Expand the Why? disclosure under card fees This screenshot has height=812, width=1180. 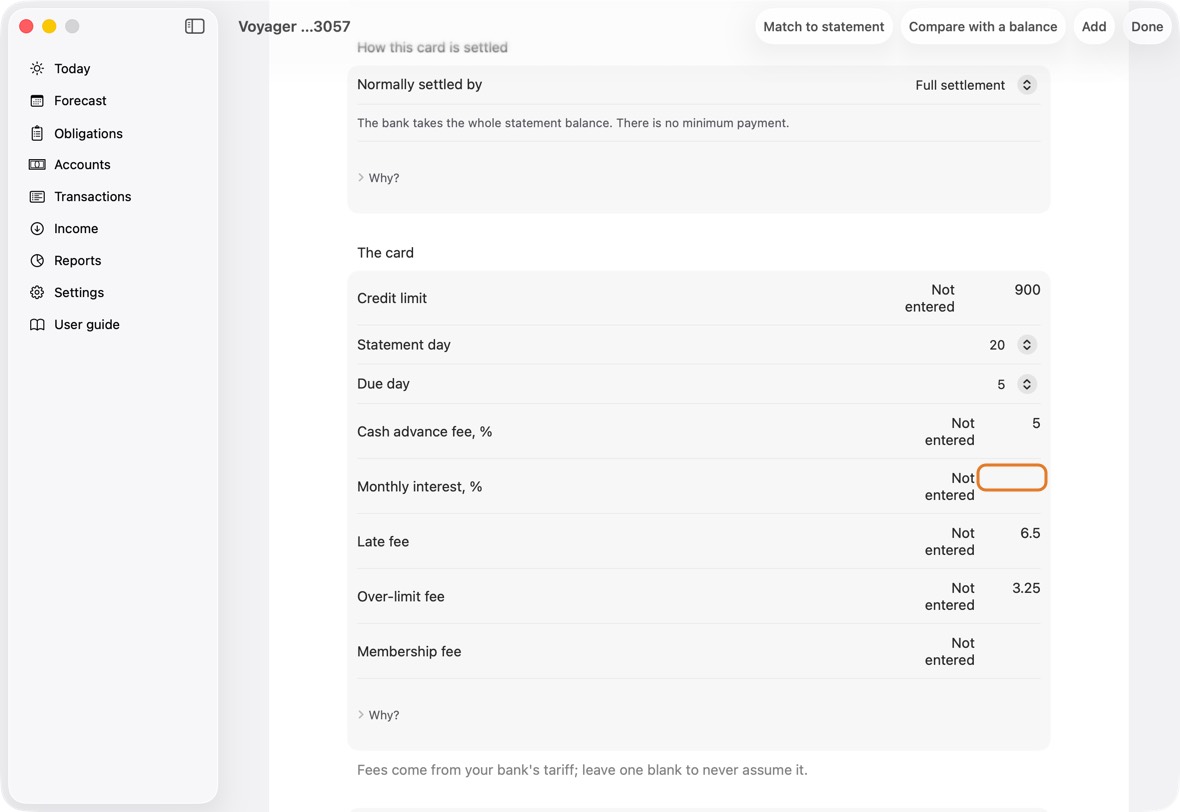(x=379, y=715)
